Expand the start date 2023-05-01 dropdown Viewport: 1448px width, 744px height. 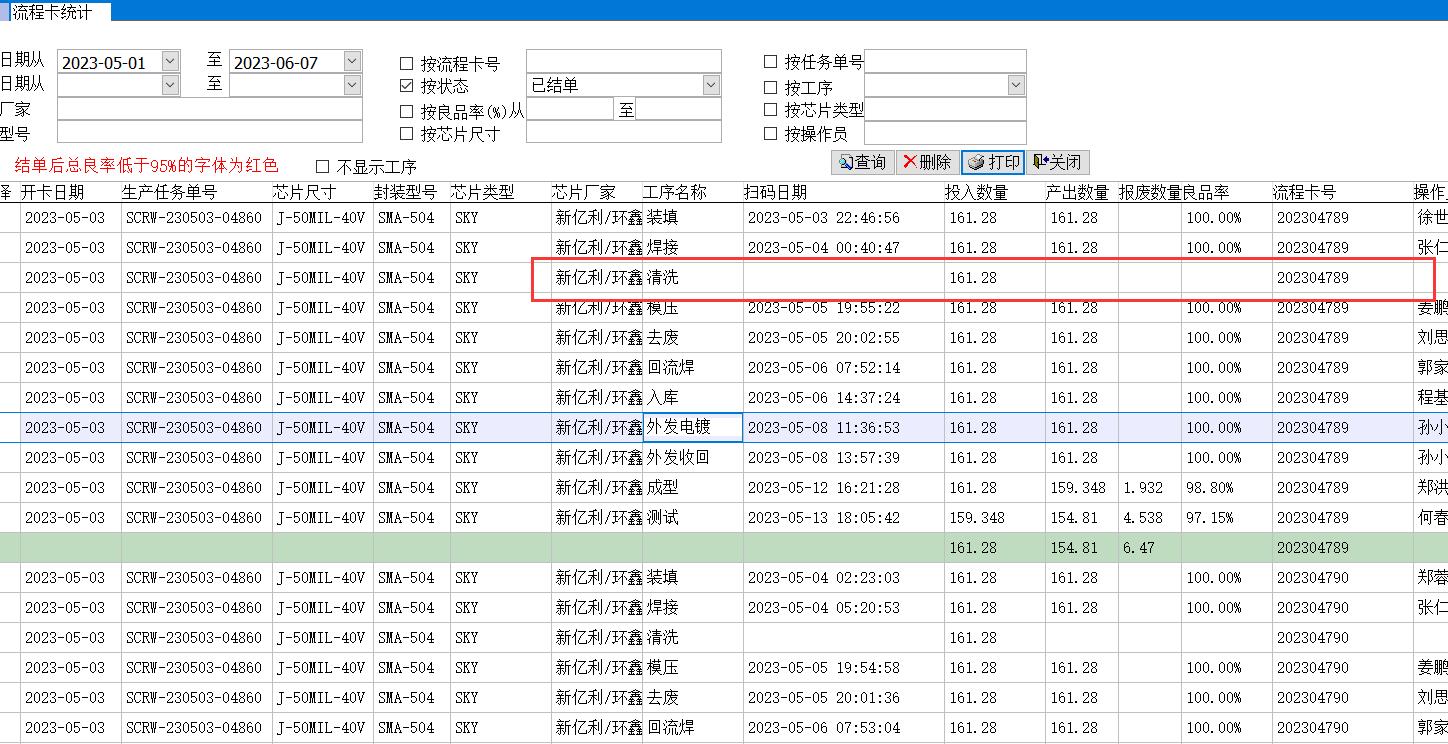[170, 62]
